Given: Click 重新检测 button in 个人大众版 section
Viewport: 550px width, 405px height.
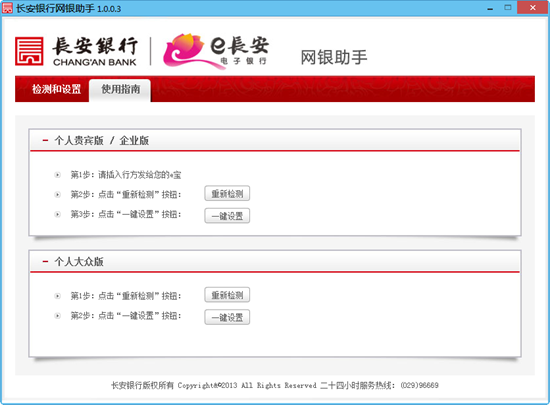Looking at the screenshot, I should click(x=227, y=295).
